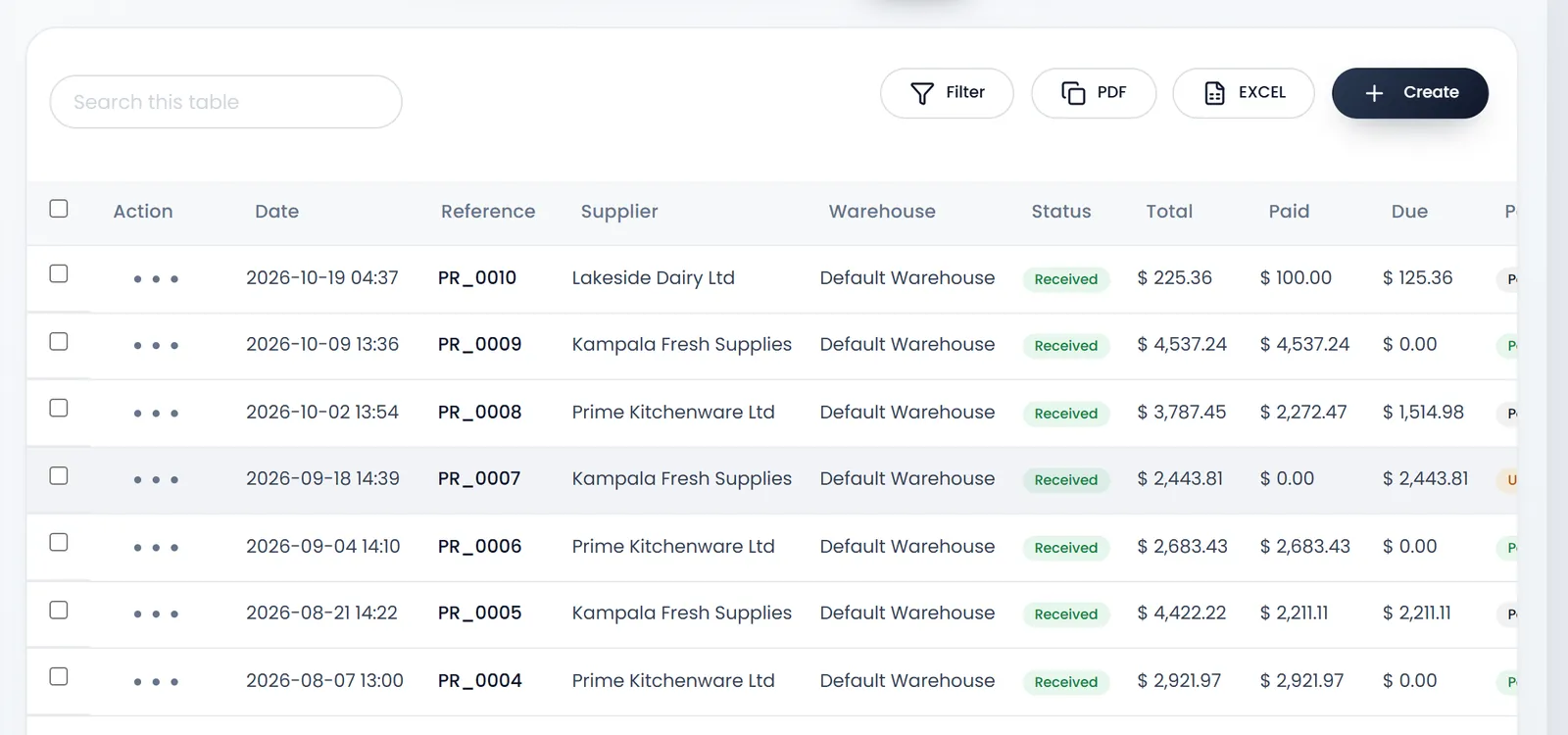The image size is (1568, 735).
Task: Check the row for PR_0006
Action: (59, 542)
